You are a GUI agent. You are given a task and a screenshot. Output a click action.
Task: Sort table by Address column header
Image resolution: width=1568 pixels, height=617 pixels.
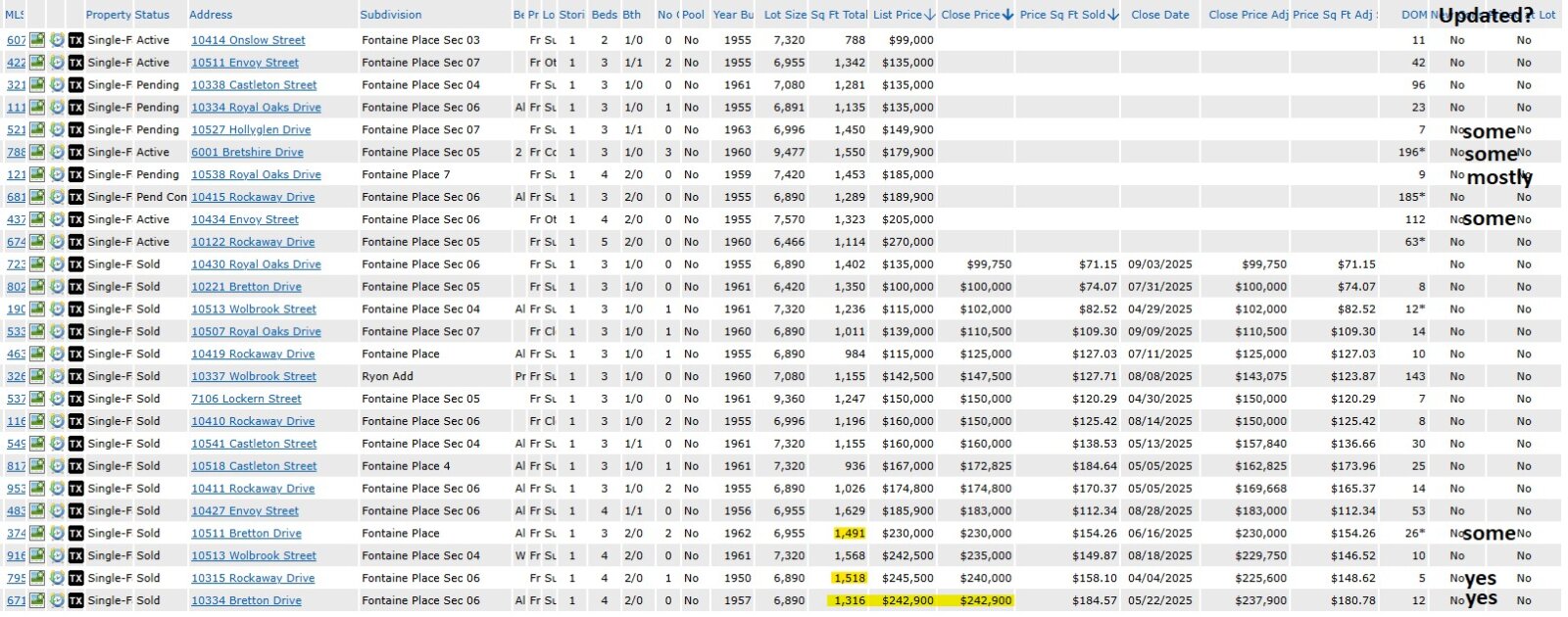[211, 15]
